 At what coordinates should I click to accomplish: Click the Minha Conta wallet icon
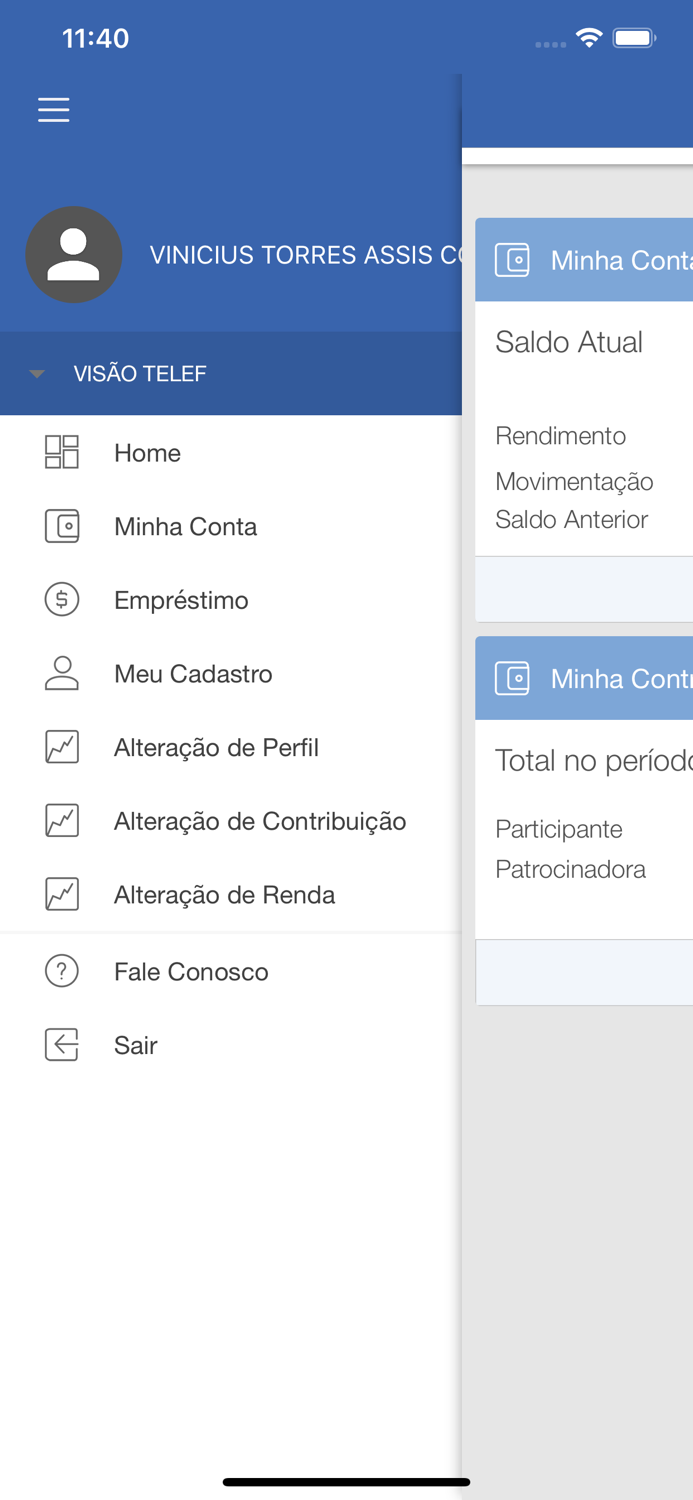click(x=61, y=526)
